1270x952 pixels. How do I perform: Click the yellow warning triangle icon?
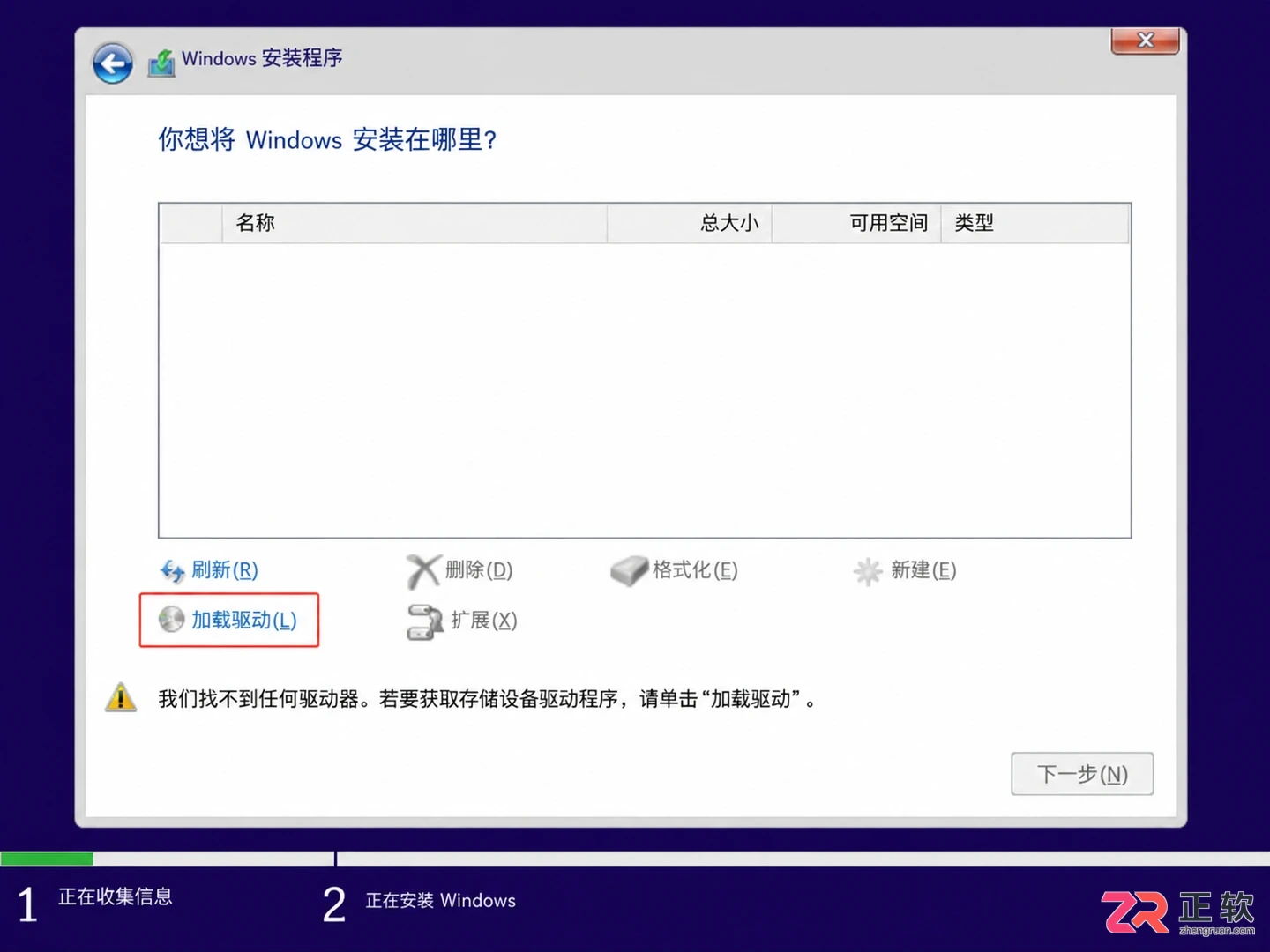pyautogui.click(x=121, y=697)
